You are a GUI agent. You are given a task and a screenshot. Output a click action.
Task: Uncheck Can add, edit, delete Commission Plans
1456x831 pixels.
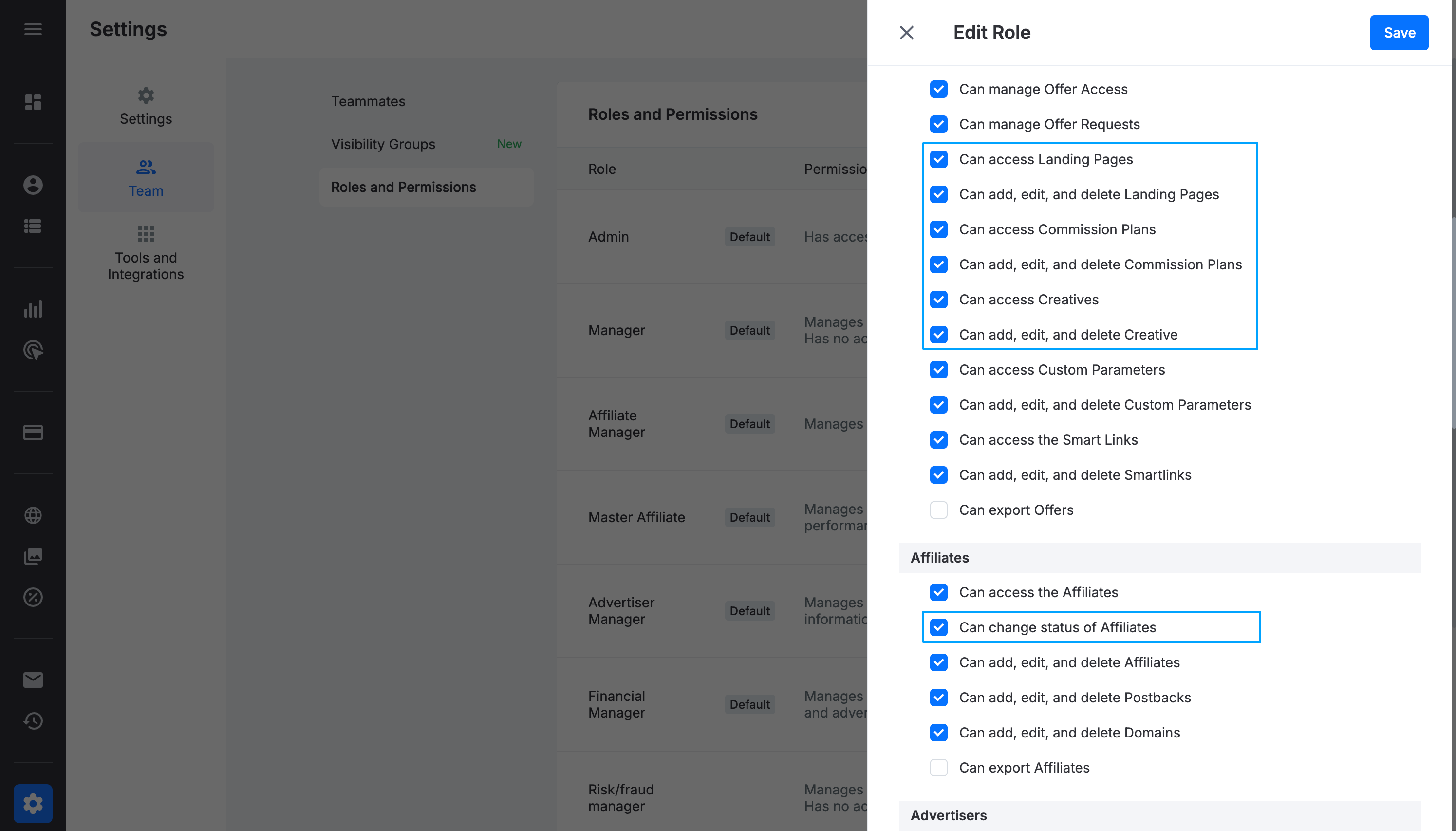tap(938, 264)
